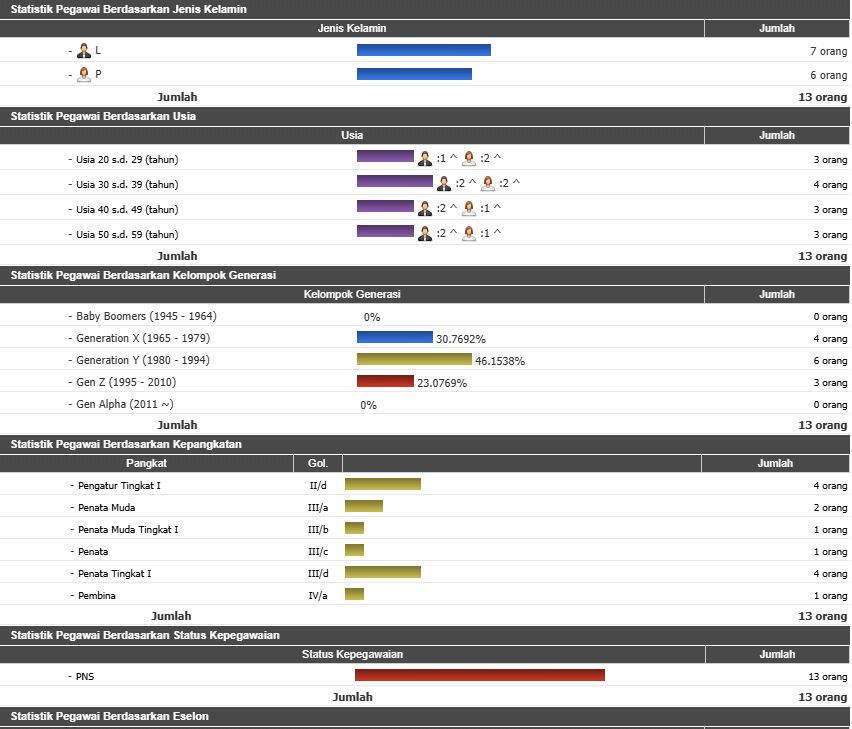Click male icon in Usia 40 s.d. 49 row
This screenshot has height=729, width=852.
coord(425,209)
